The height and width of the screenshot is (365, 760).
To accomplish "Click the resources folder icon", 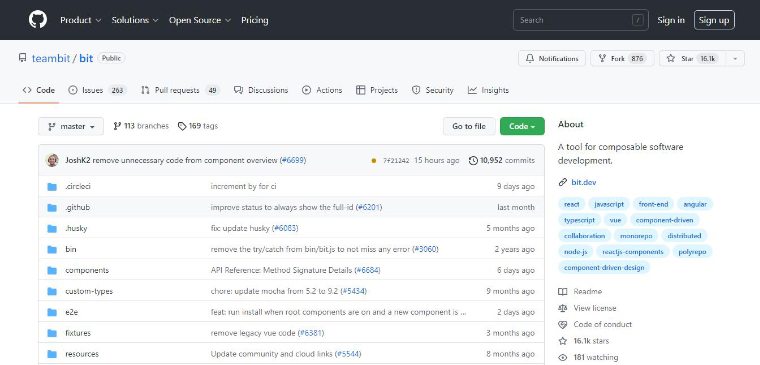I will [x=52, y=354].
